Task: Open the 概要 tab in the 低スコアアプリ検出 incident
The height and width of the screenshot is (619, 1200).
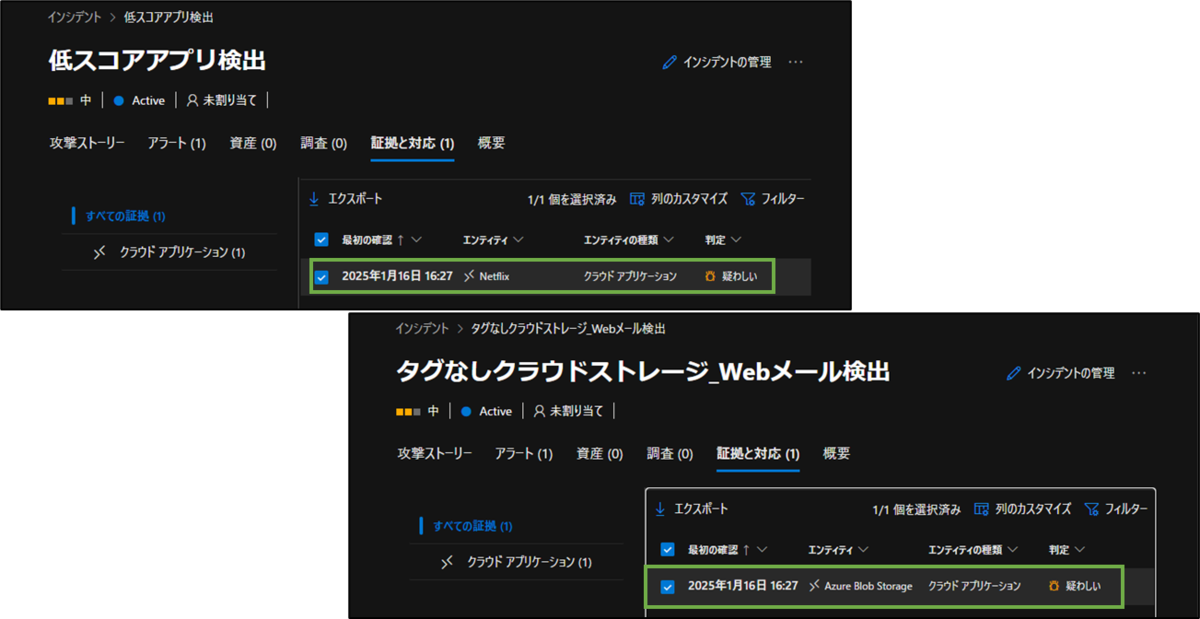Action: pyautogui.click(x=491, y=143)
